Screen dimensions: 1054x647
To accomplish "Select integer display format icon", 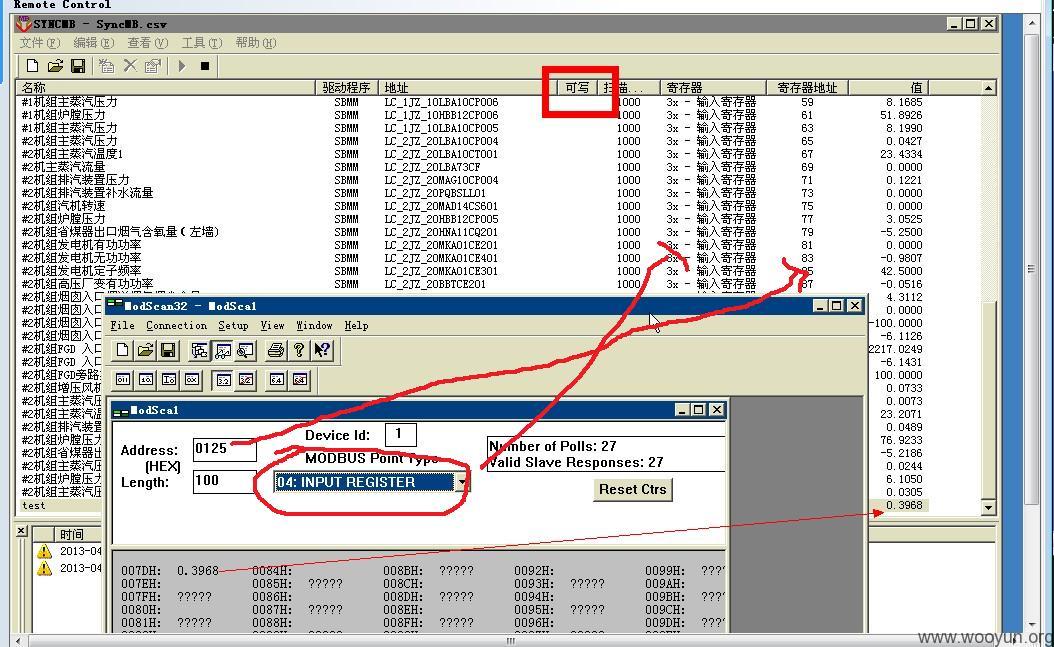I will coord(169,380).
